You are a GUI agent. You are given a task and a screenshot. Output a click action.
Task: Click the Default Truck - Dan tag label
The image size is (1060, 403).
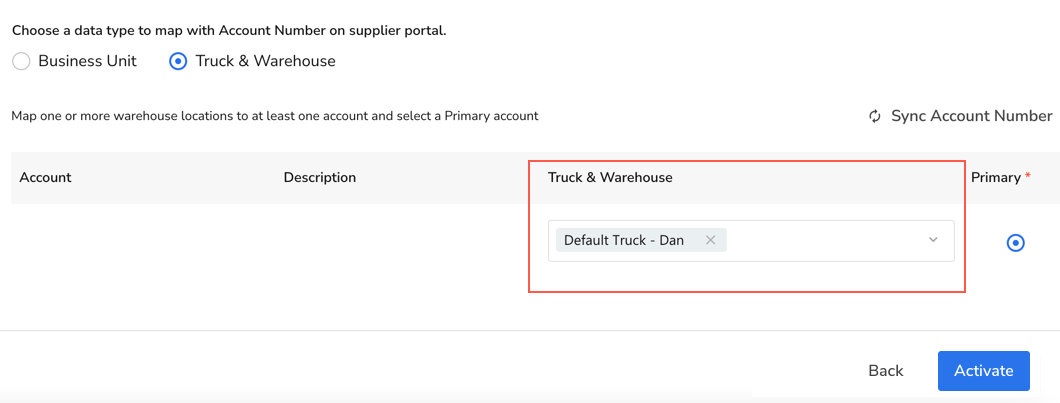[623, 240]
